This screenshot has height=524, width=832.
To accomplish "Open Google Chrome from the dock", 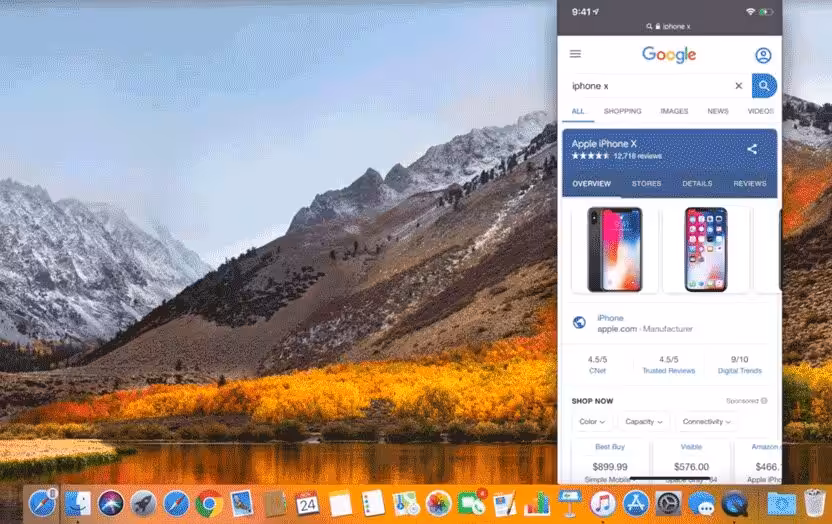I will pos(209,503).
